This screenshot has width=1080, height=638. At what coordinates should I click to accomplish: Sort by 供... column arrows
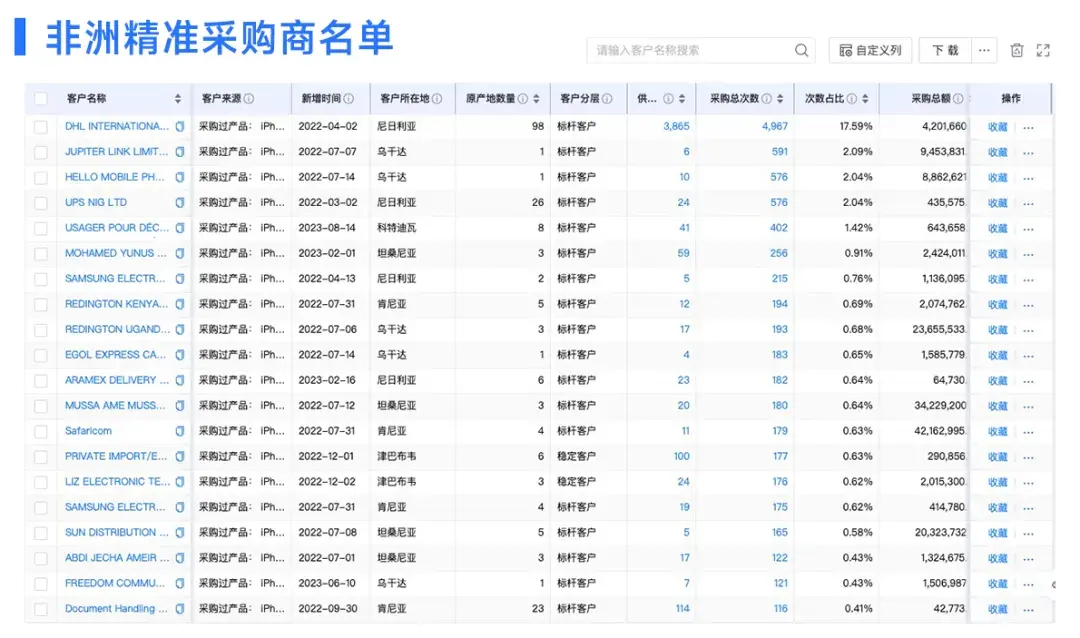(682, 99)
